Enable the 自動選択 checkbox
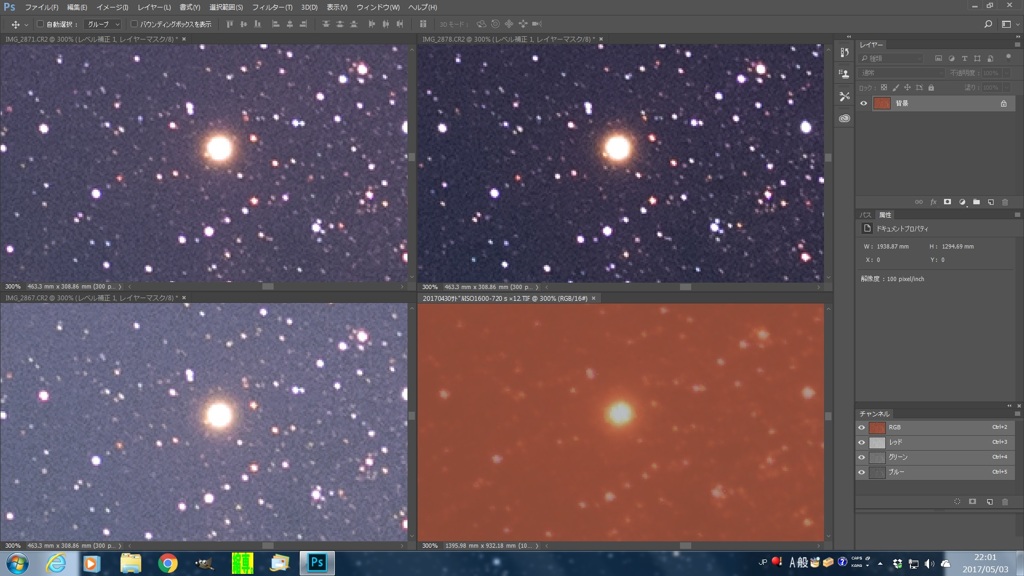This screenshot has height=576, width=1024. (x=40, y=24)
